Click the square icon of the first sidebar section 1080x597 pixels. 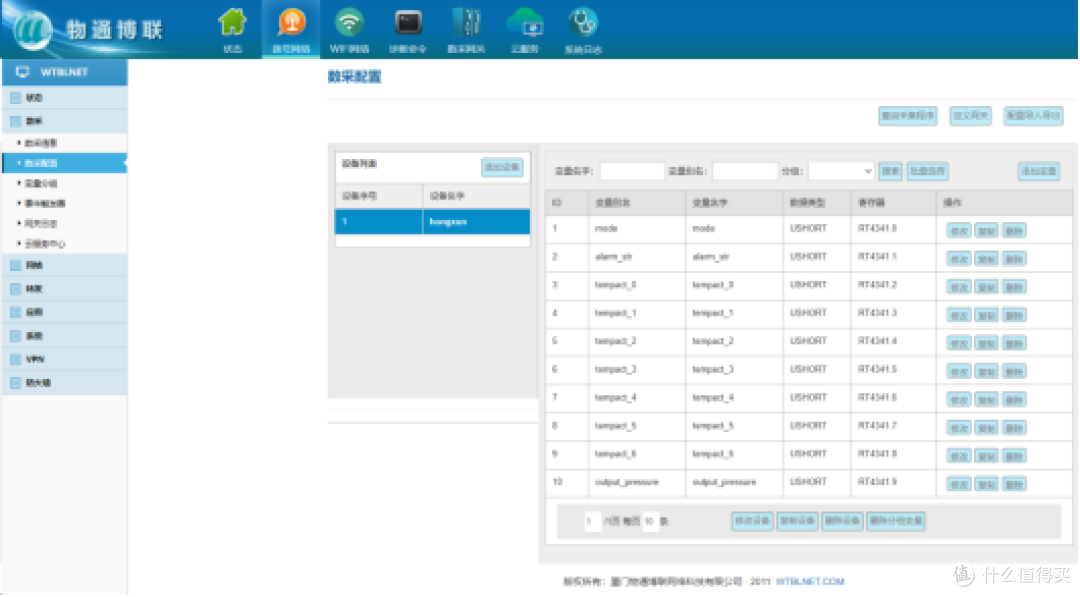pyautogui.click(x=16, y=98)
